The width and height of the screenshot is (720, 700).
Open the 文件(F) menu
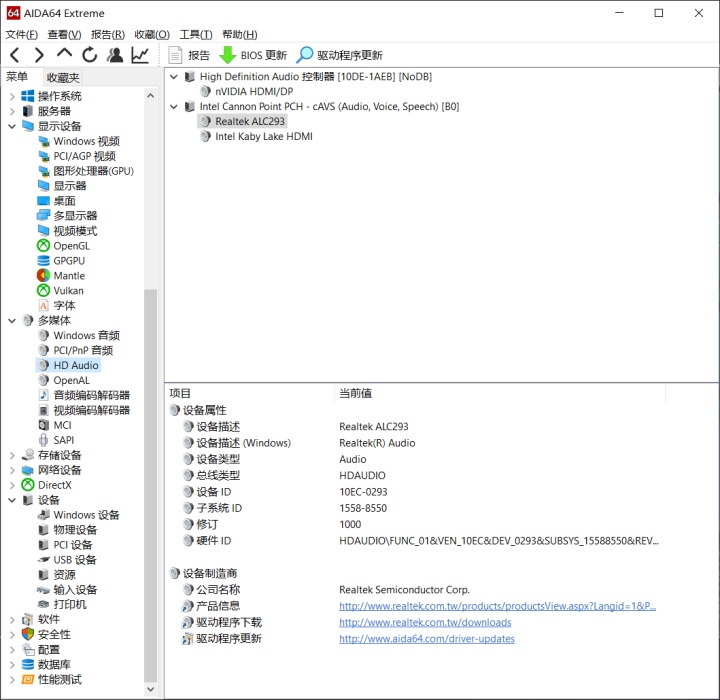[22, 34]
